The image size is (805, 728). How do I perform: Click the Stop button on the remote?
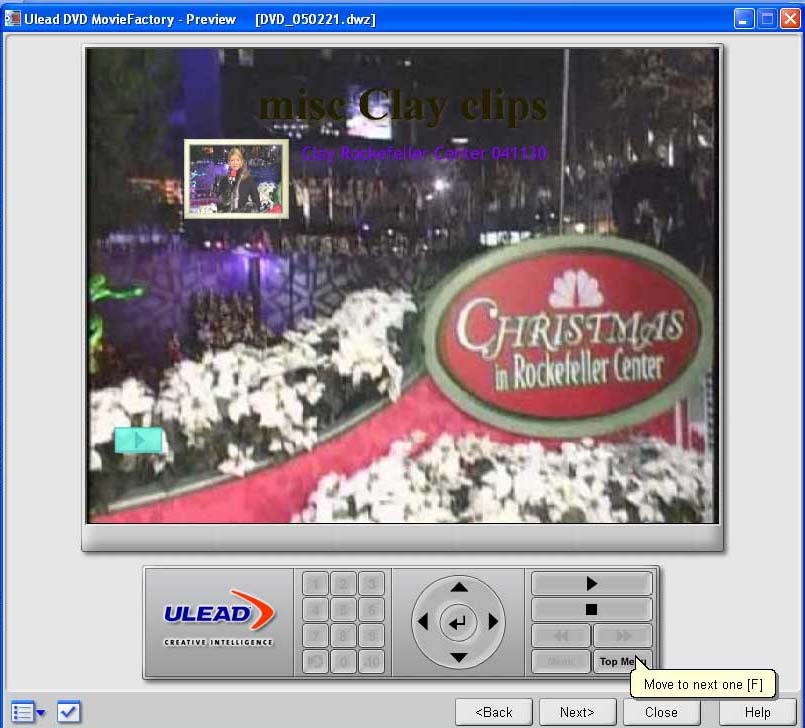point(591,609)
